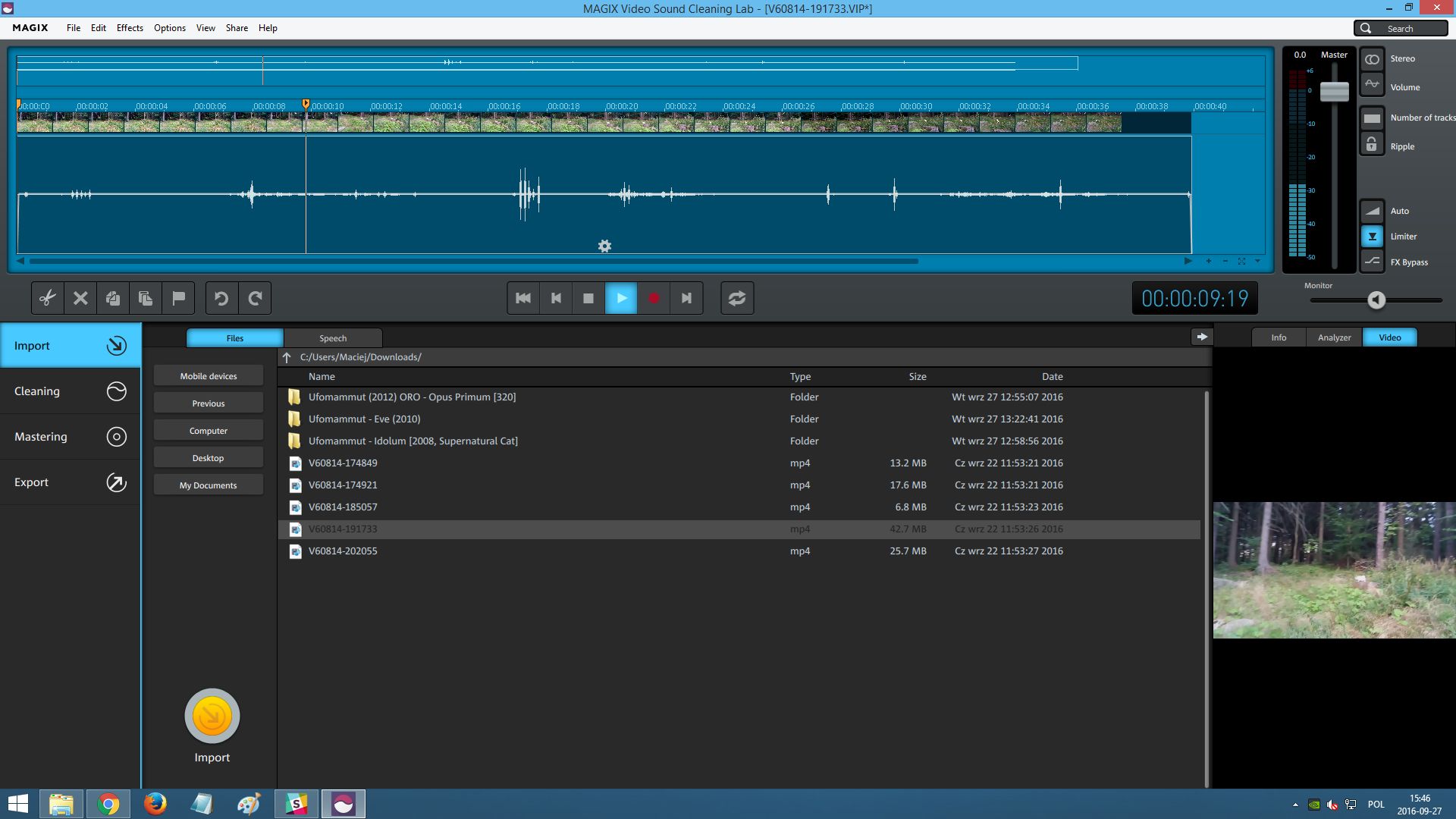Image resolution: width=1456 pixels, height=819 pixels.
Task: Click the Delete object icon
Action: 80,298
